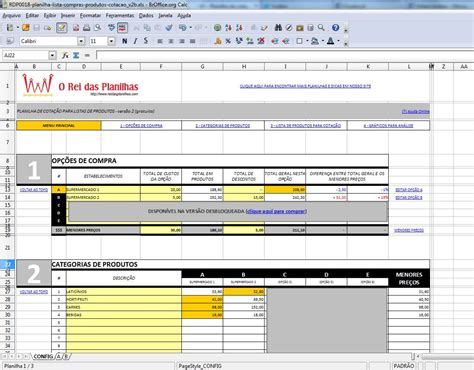
Task: Sort ascending with the A-Z icon
Action: pyautogui.click(x=228, y=28)
